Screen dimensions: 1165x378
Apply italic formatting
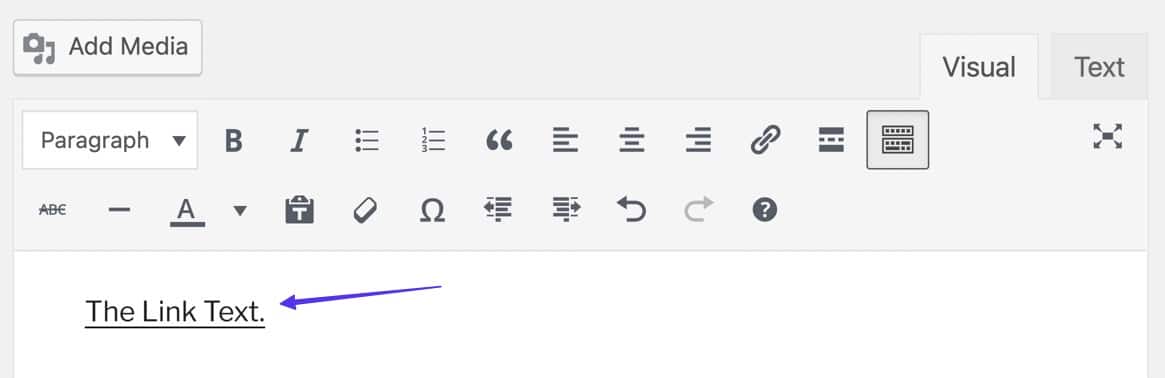(299, 140)
